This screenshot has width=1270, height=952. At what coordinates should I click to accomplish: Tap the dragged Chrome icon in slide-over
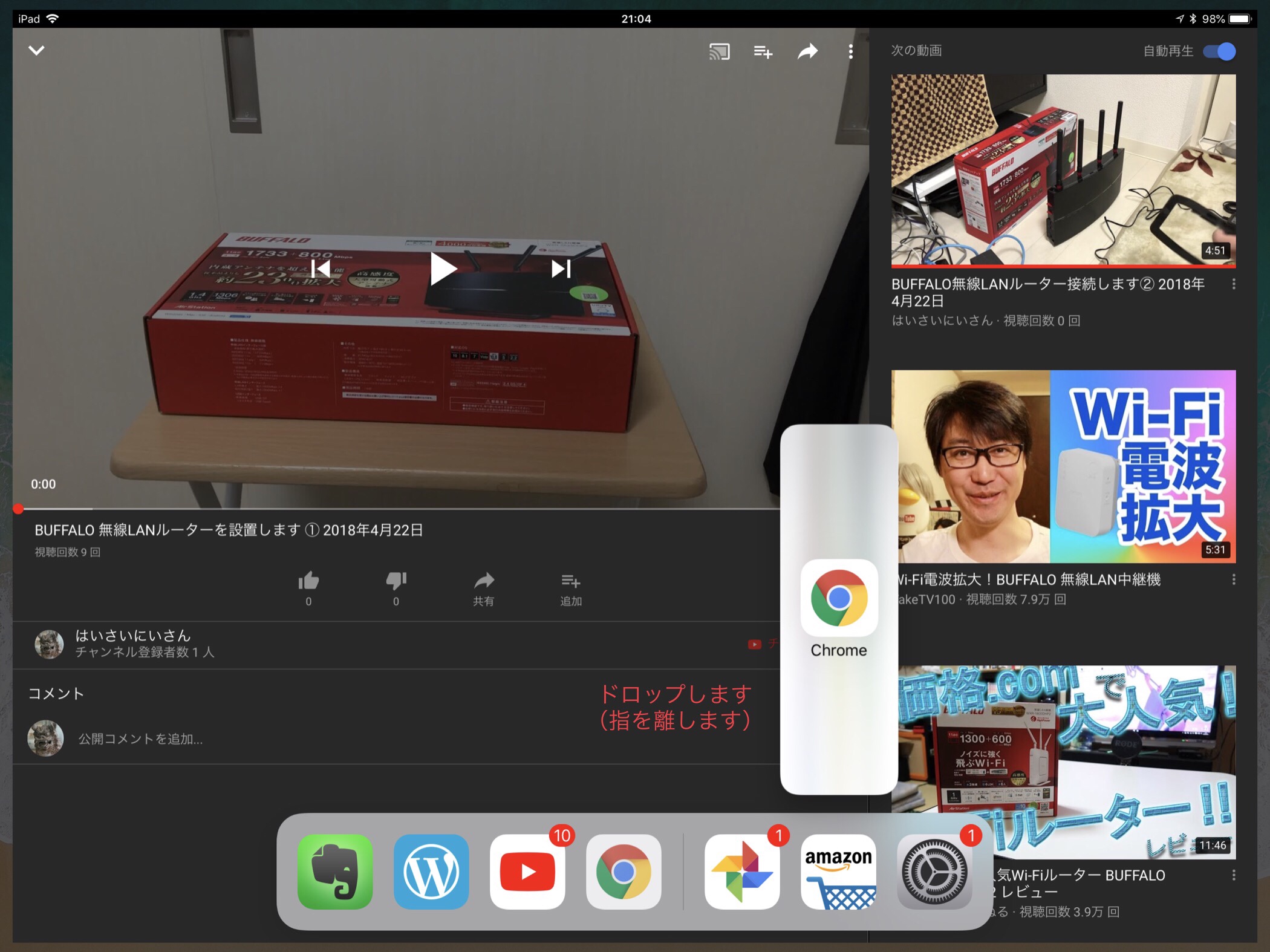tap(839, 598)
